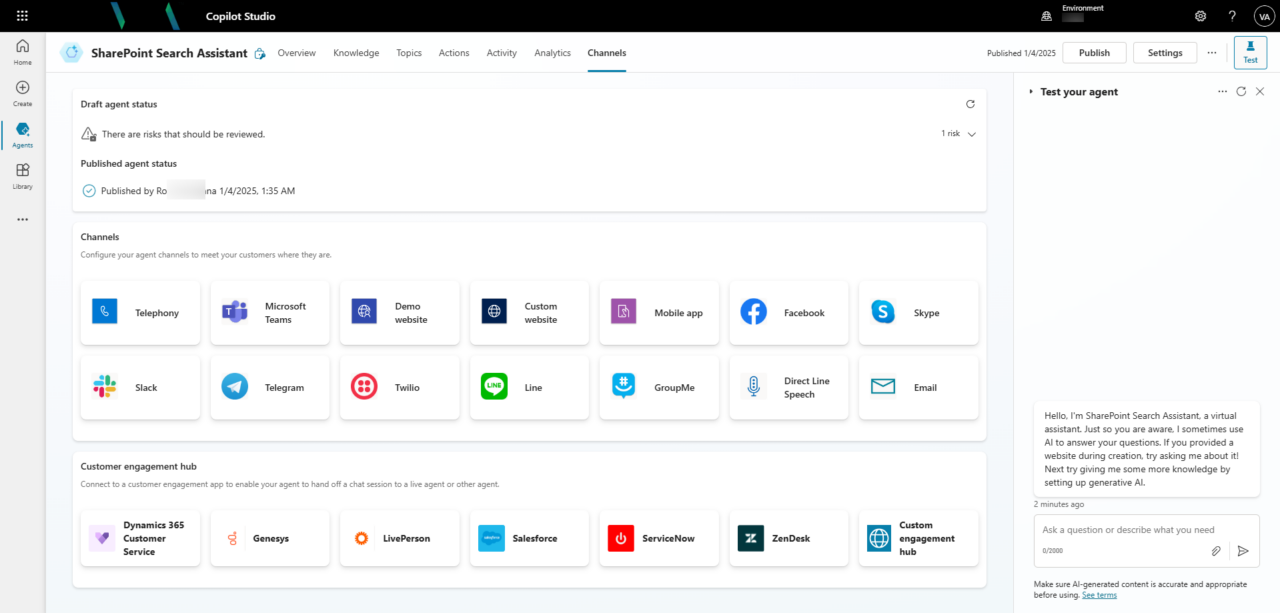Image resolution: width=1280 pixels, height=613 pixels.
Task: Select the Custom website channel
Action: (x=529, y=313)
